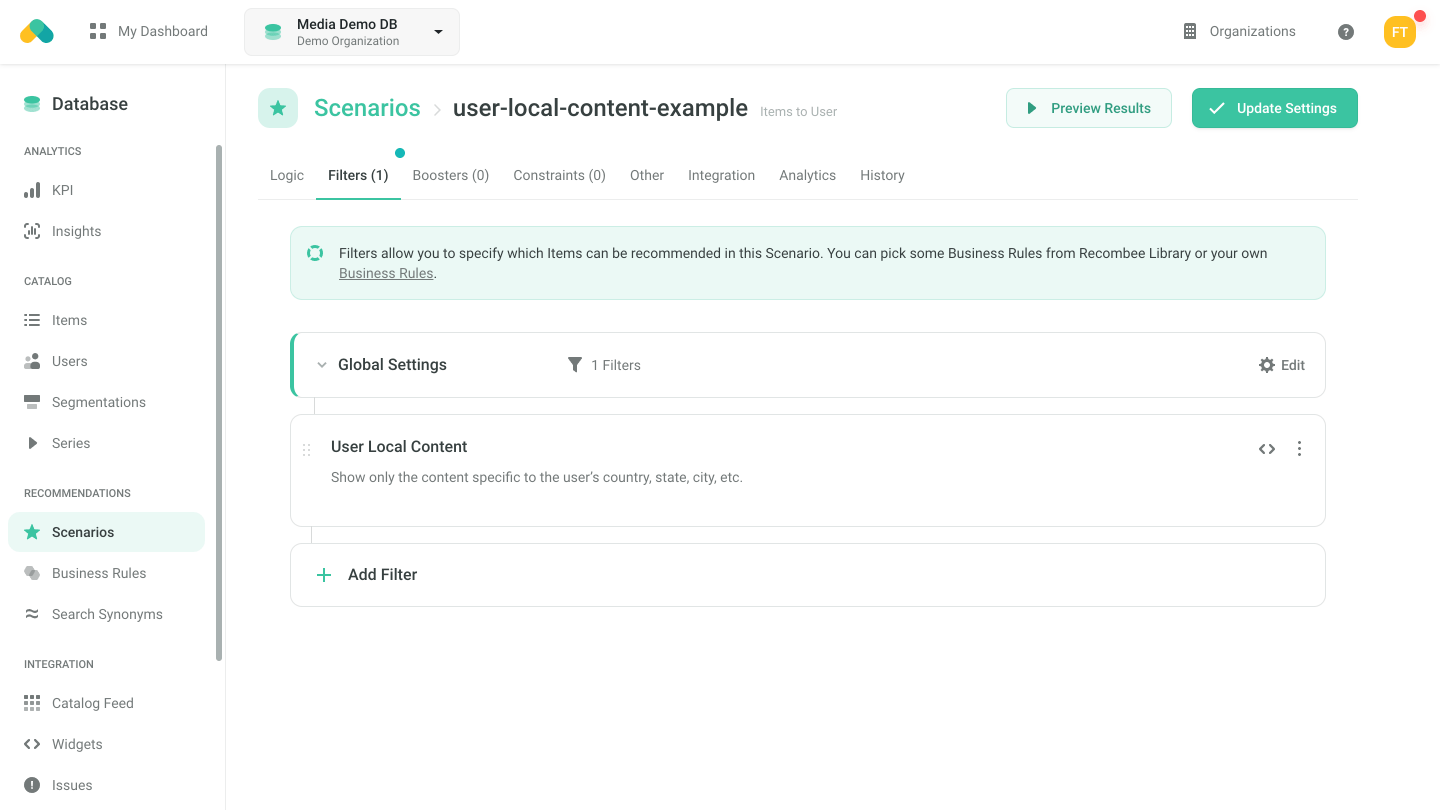This screenshot has height=810, width=1440.
Task: Open the Widgets integration page
Action: click(76, 743)
